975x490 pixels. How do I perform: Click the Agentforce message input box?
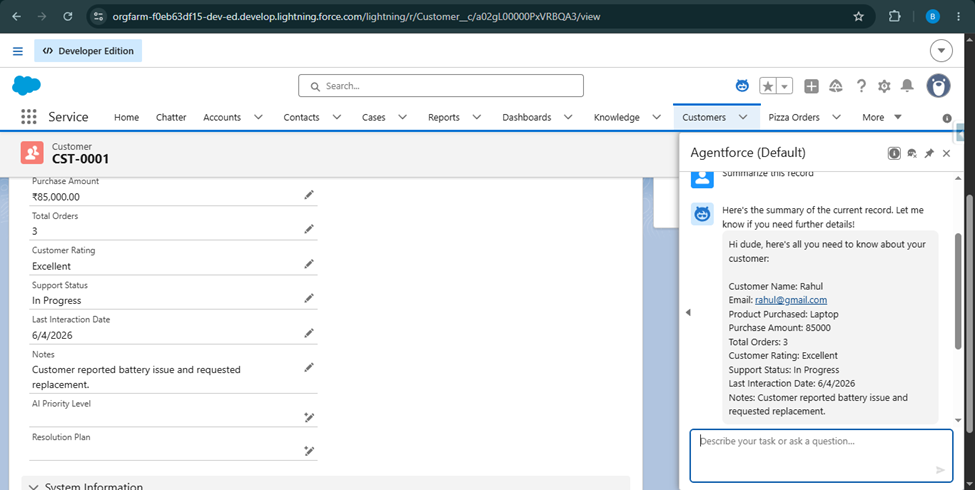pos(821,455)
